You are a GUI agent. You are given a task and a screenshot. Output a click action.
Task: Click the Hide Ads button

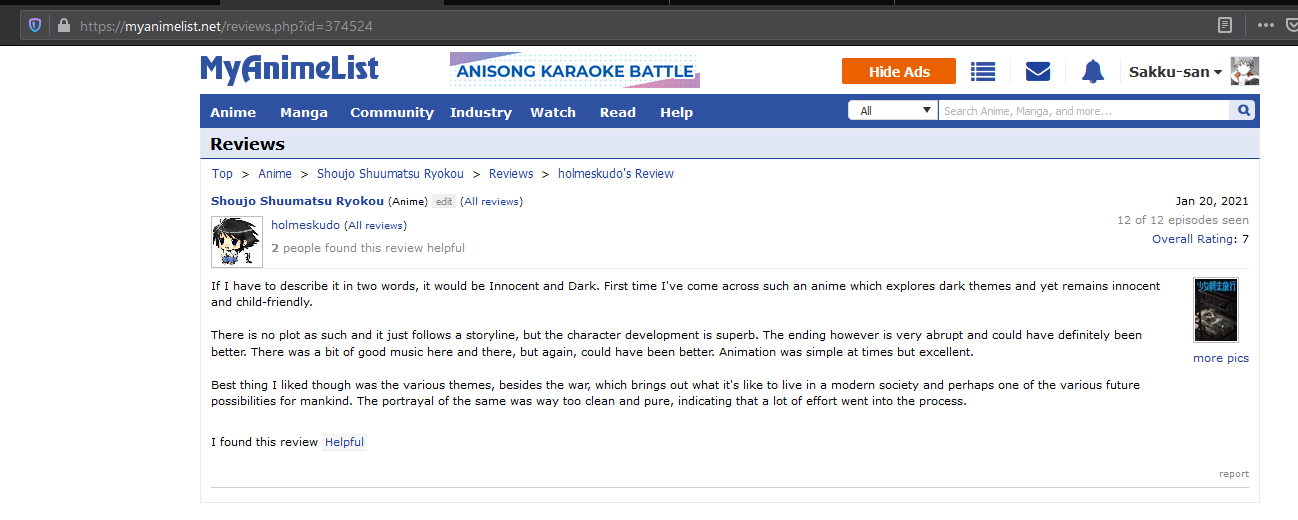coord(899,71)
